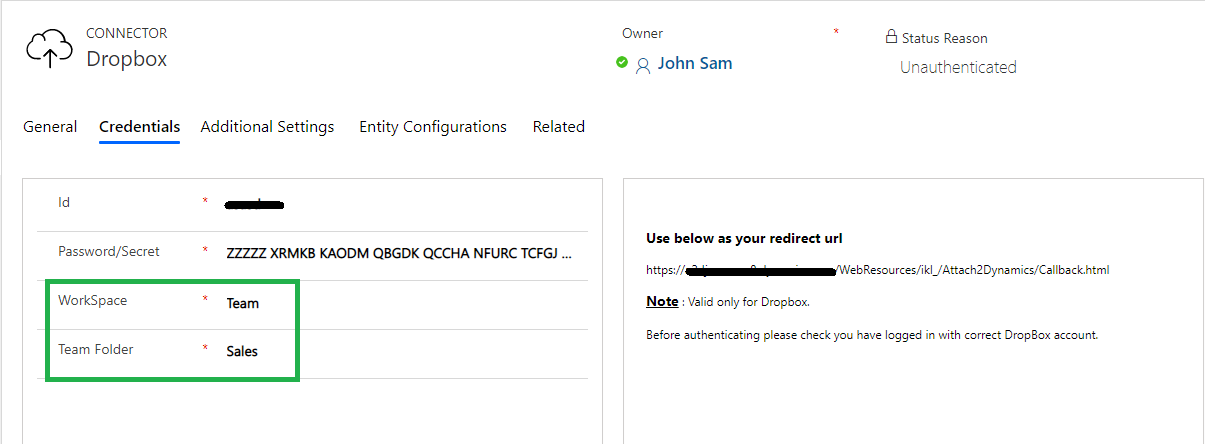Click the Password/Secret field value
The height and width of the screenshot is (444, 1205).
pos(399,253)
